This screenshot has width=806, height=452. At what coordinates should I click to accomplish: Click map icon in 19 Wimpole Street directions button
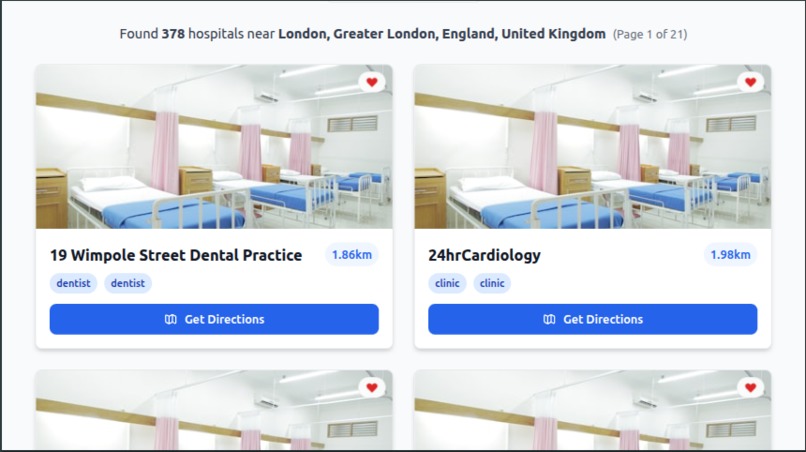coord(171,319)
